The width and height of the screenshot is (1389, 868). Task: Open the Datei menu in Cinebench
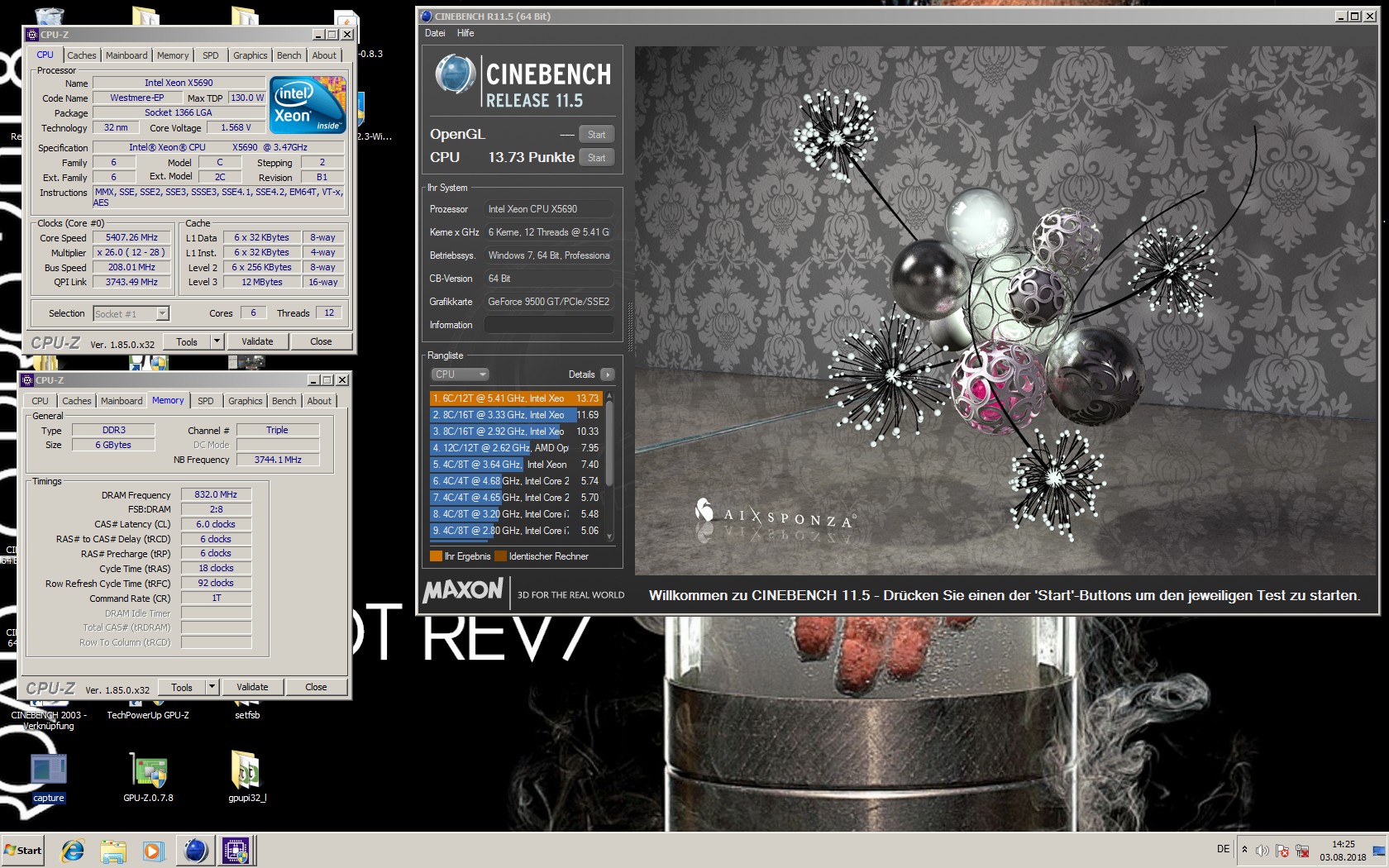pyautogui.click(x=435, y=33)
